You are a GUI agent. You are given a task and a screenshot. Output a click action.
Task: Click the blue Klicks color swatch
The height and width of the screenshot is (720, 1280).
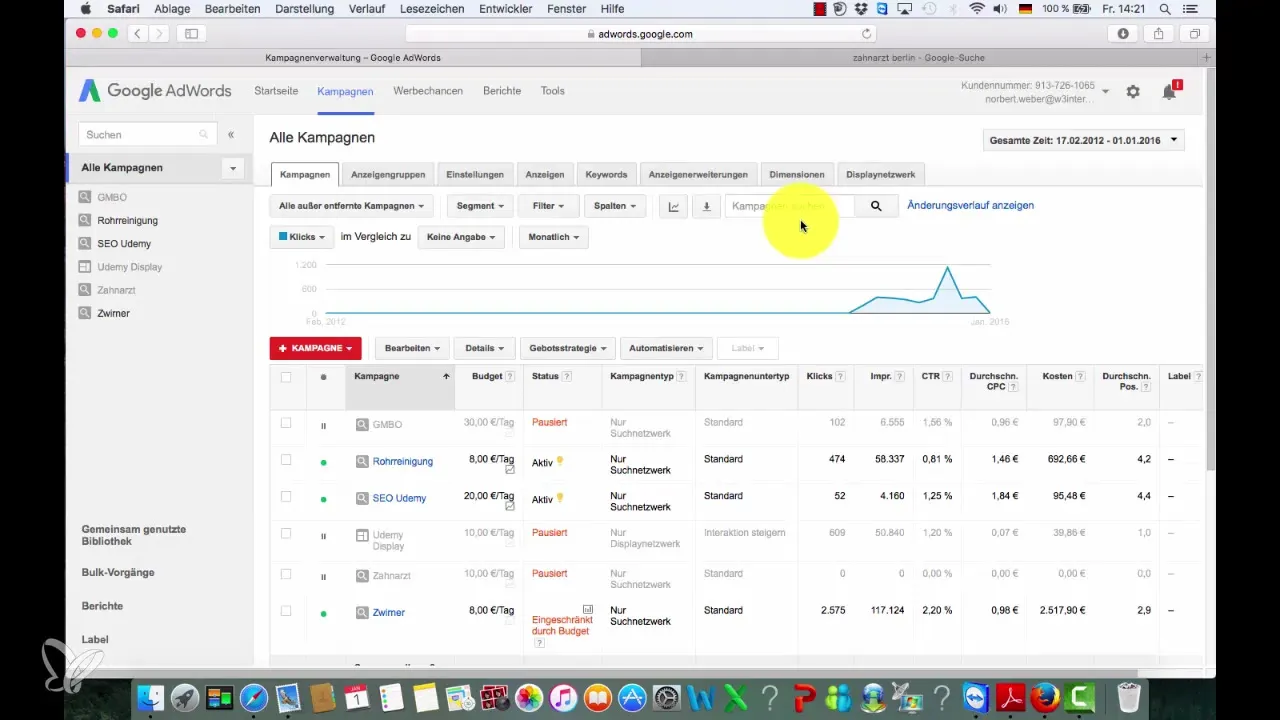pos(283,237)
